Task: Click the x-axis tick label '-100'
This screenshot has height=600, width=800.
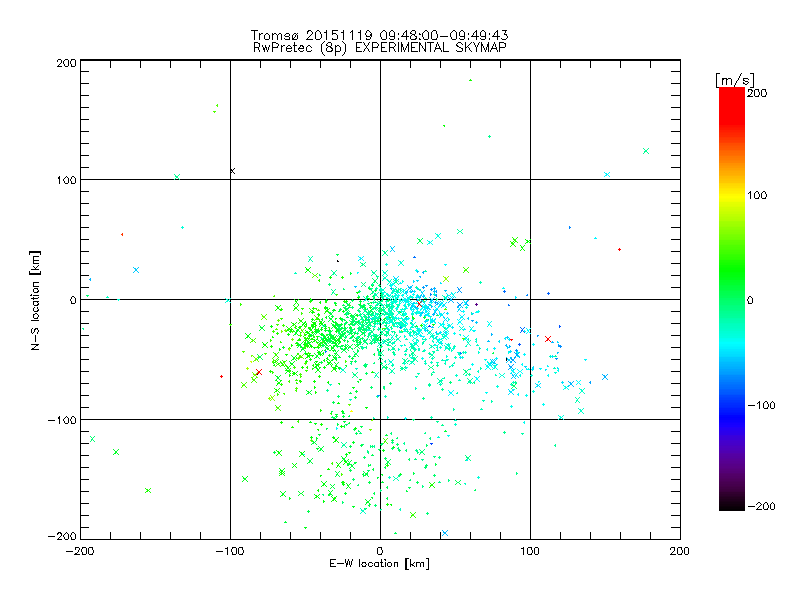Action: click(230, 552)
